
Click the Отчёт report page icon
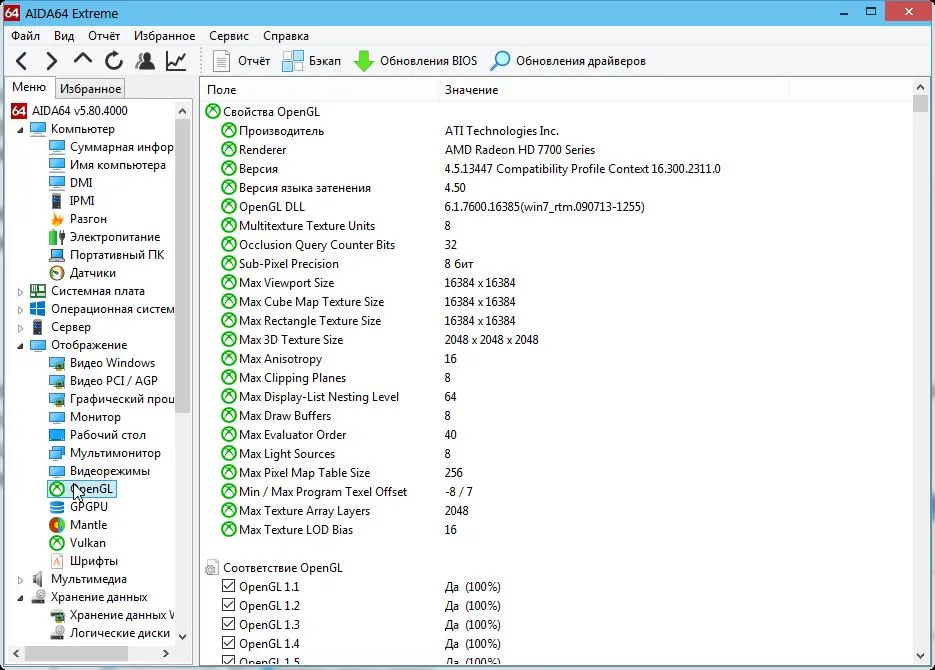click(221, 61)
